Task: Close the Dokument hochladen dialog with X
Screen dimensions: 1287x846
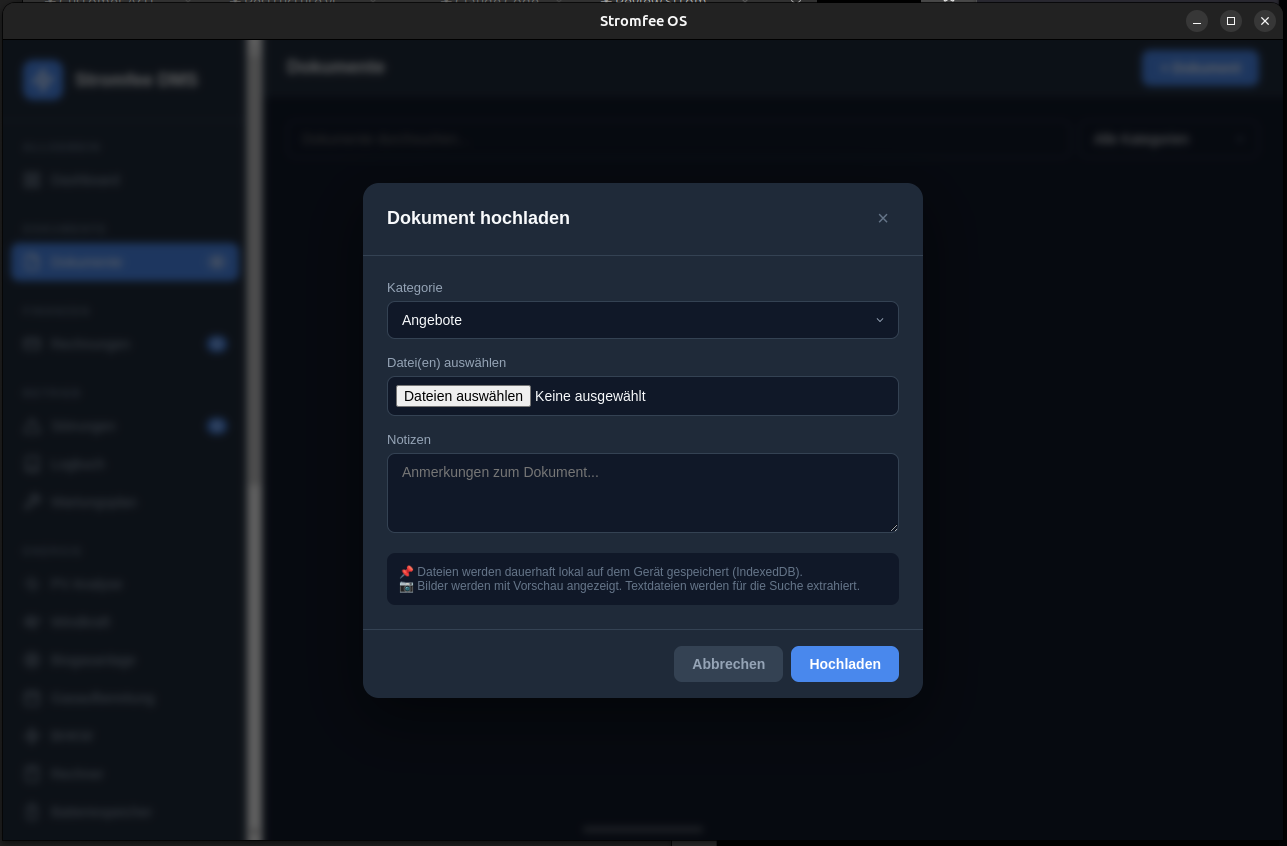Action: point(882,218)
